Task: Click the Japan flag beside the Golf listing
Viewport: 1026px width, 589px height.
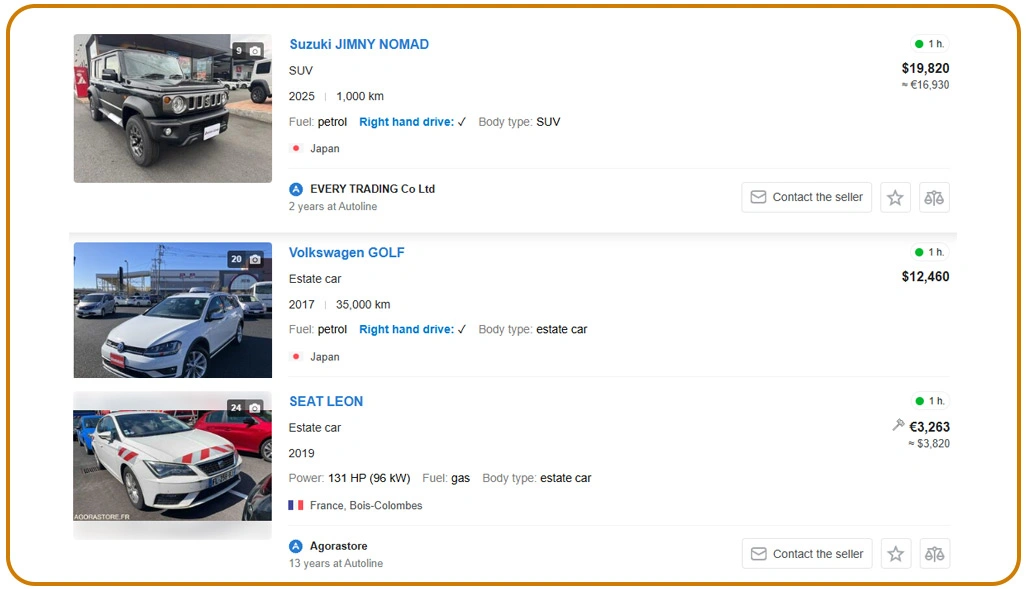Action: [x=296, y=356]
